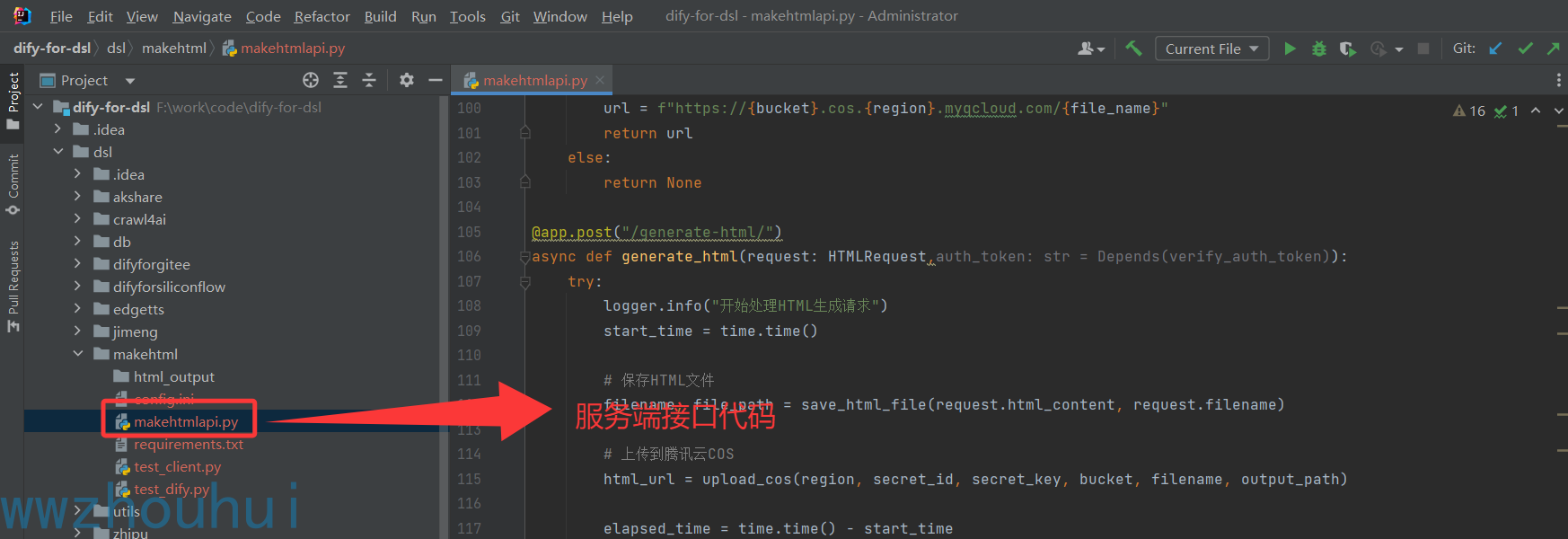Click the Stop square icon
Image resolution: width=1568 pixels, height=539 pixels.
pos(1423,49)
